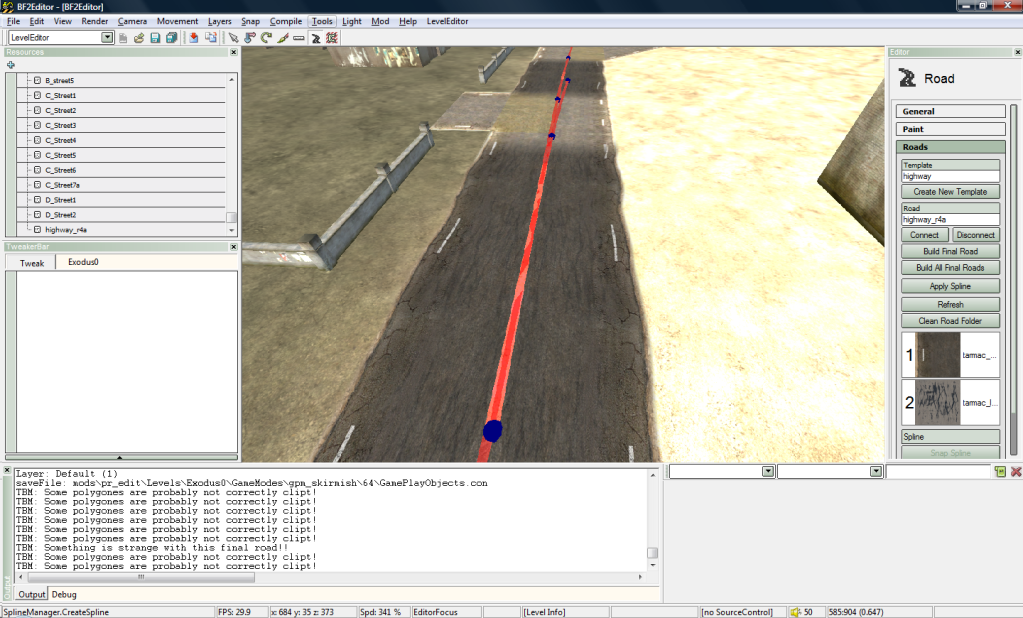Open the Render menu
The image size is (1023, 618).
coord(95,21)
